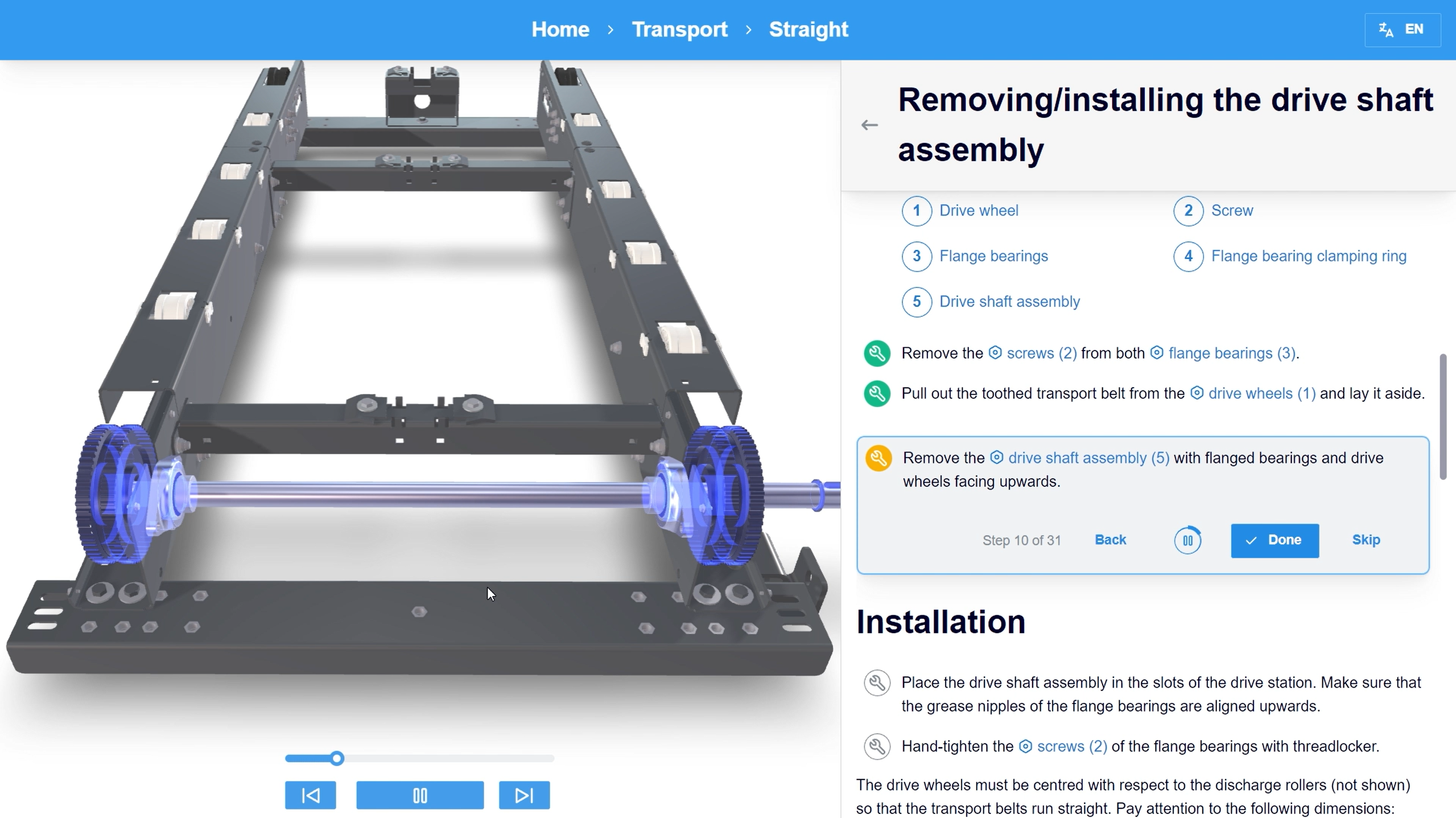
Task: Toggle the pause button below the 3D viewer
Action: (419, 795)
